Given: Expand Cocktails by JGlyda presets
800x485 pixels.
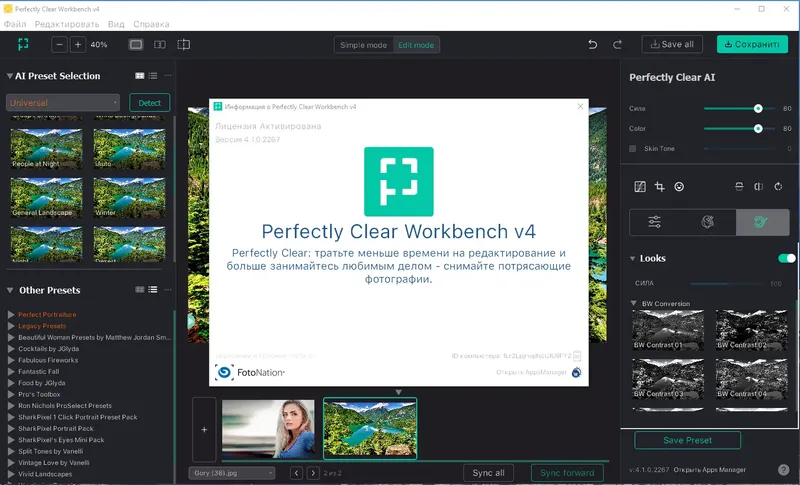Looking at the screenshot, I should point(11,348).
